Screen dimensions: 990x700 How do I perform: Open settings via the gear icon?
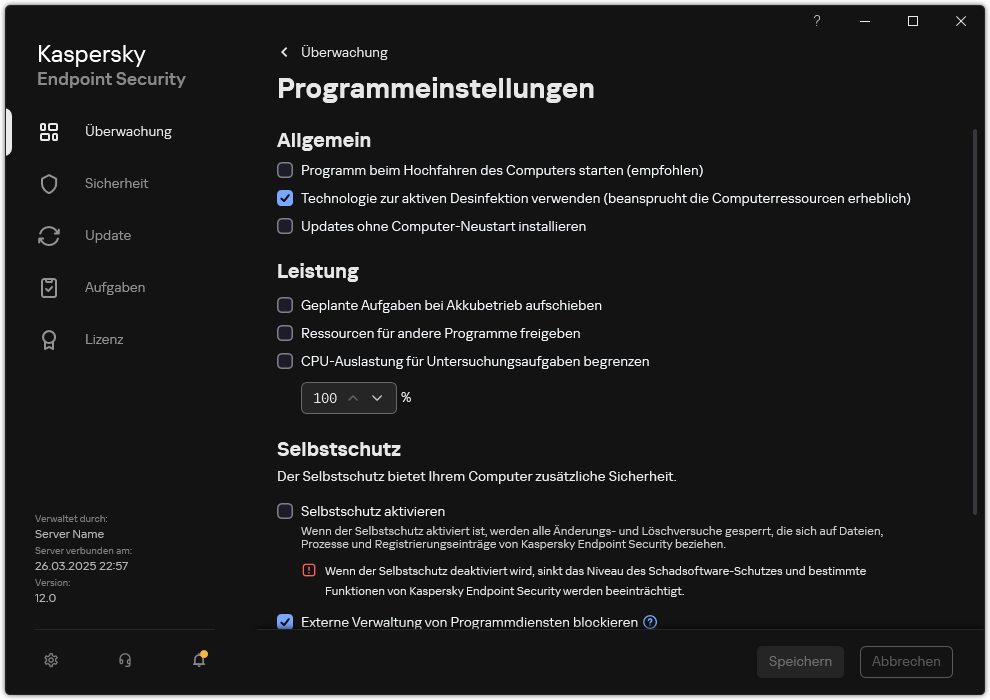click(50, 660)
